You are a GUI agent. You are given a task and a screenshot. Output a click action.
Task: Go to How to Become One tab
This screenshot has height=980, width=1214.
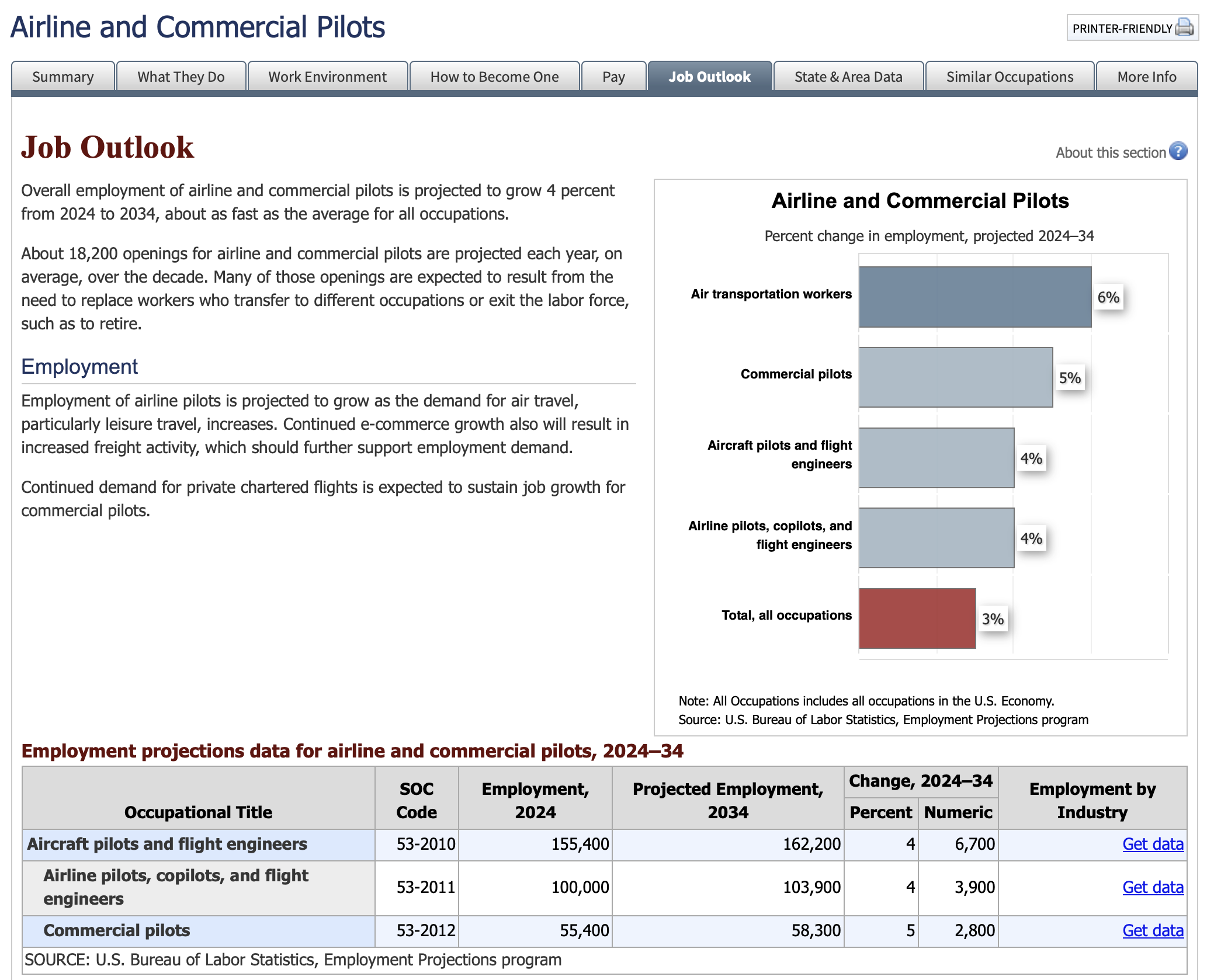(494, 77)
